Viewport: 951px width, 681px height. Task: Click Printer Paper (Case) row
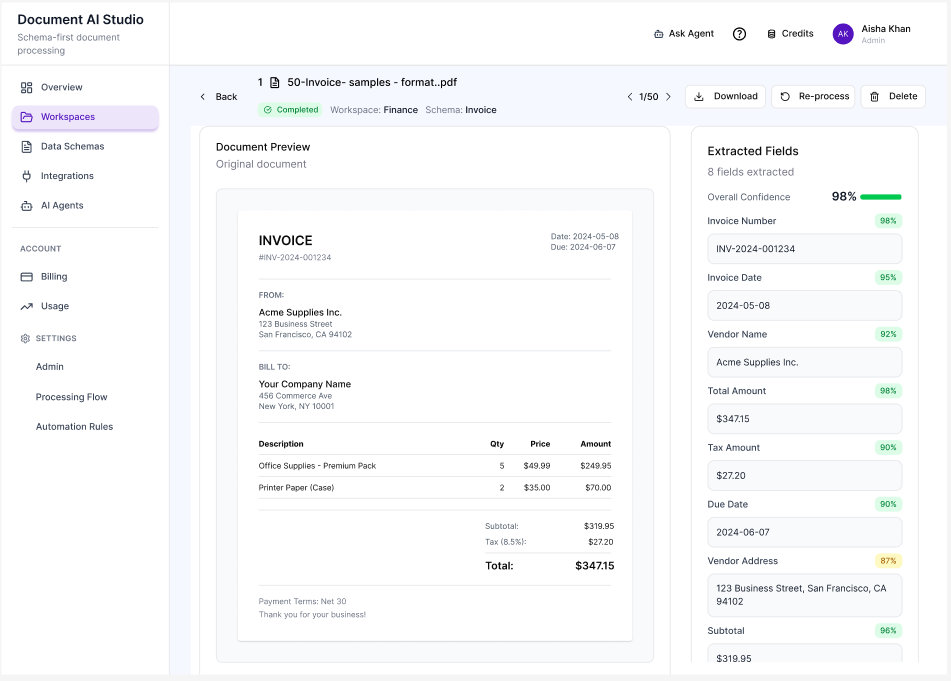(435, 488)
